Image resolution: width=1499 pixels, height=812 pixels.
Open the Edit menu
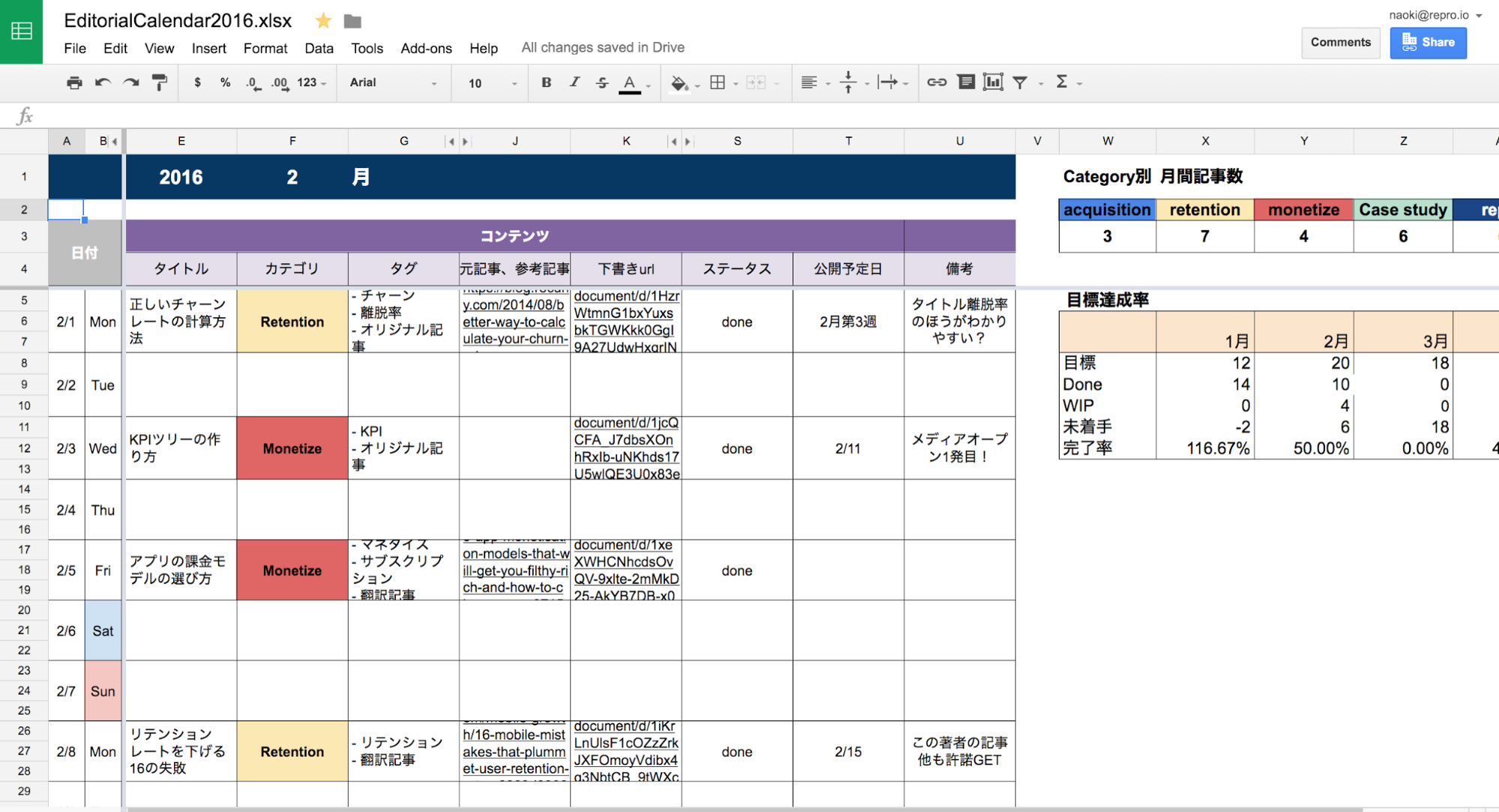pyautogui.click(x=115, y=48)
